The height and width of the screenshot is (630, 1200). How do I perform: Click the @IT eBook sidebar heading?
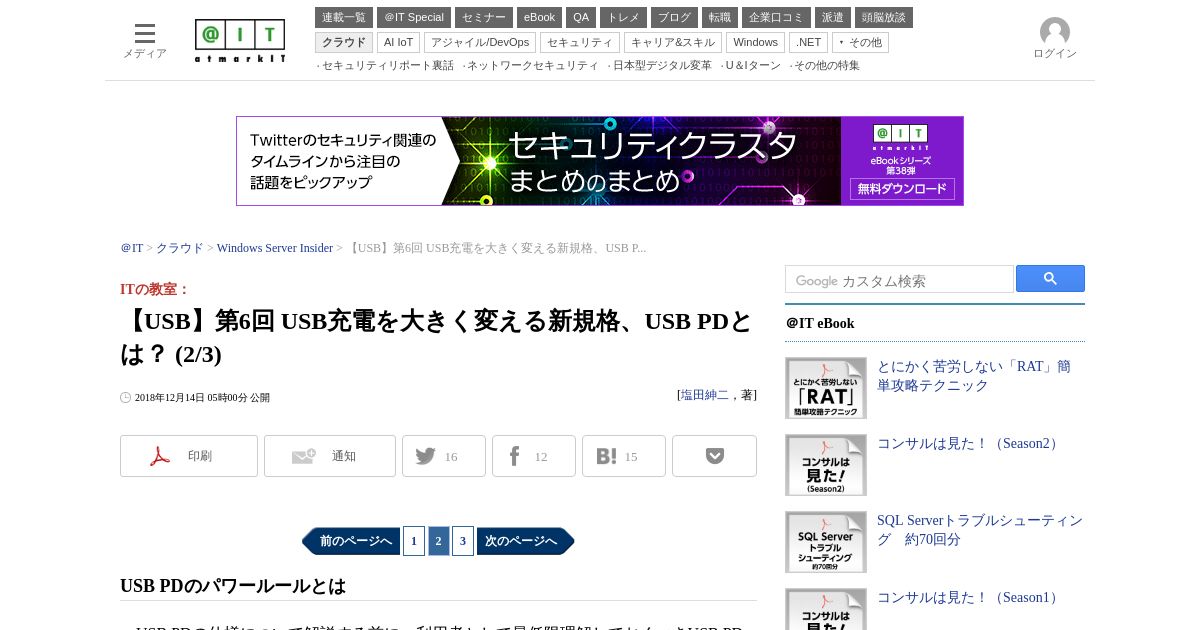[820, 323]
